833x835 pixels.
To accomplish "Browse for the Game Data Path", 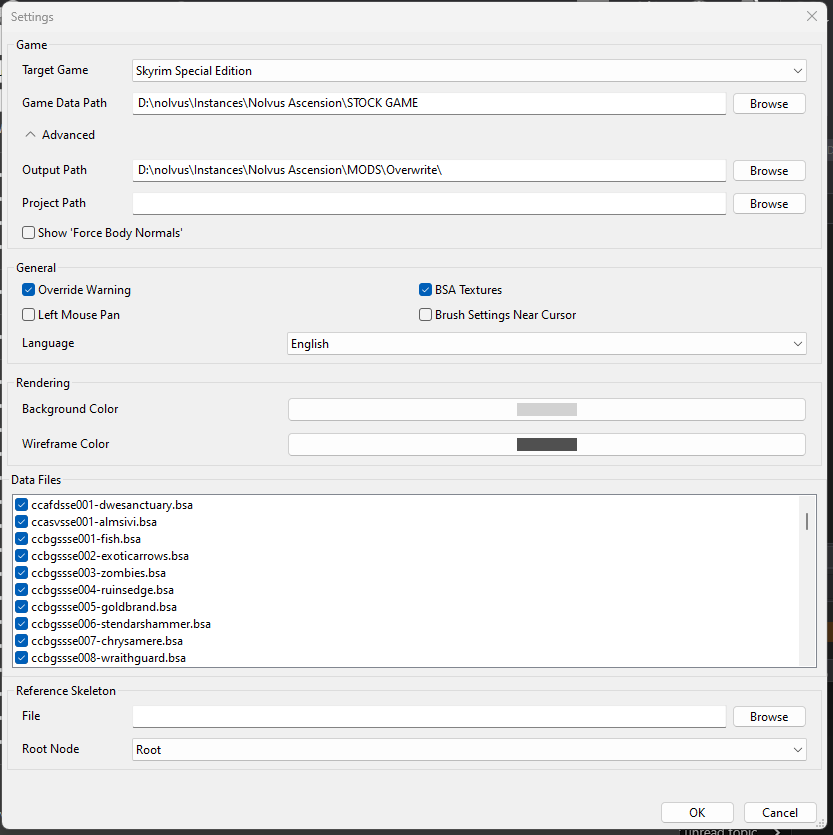I will [x=768, y=103].
